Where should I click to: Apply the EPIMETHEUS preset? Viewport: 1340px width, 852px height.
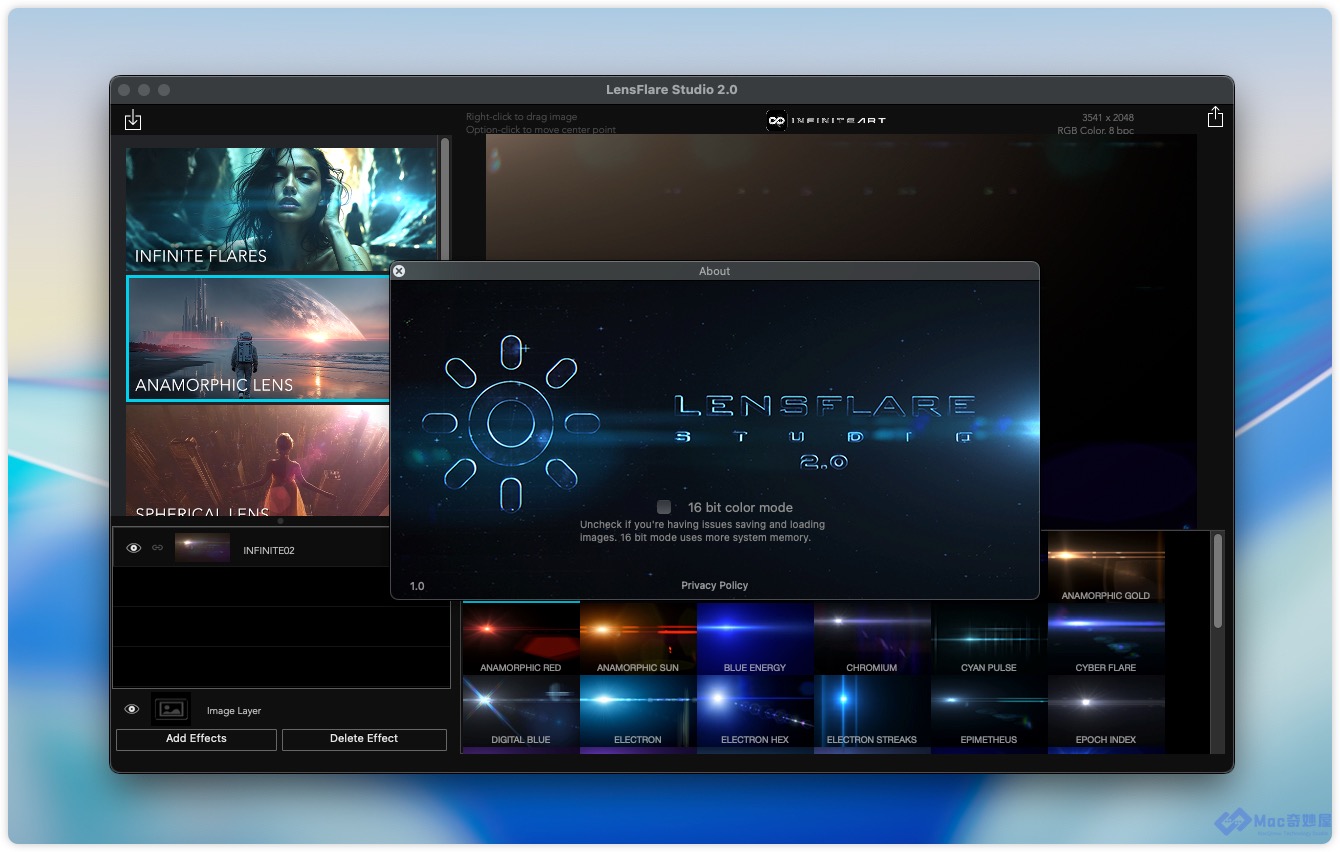pyautogui.click(x=989, y=710)
